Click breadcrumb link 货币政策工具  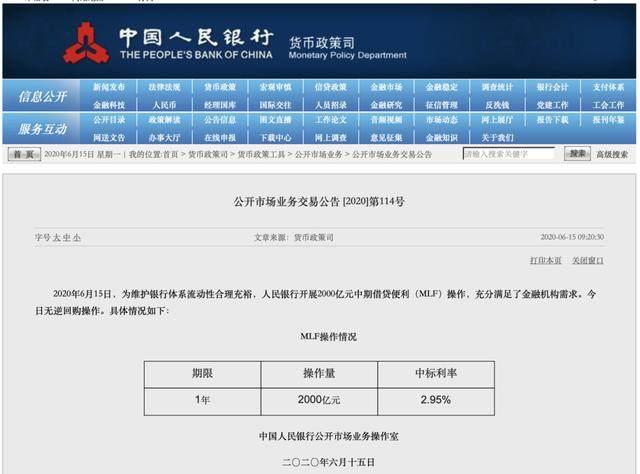tap(261, 154)
